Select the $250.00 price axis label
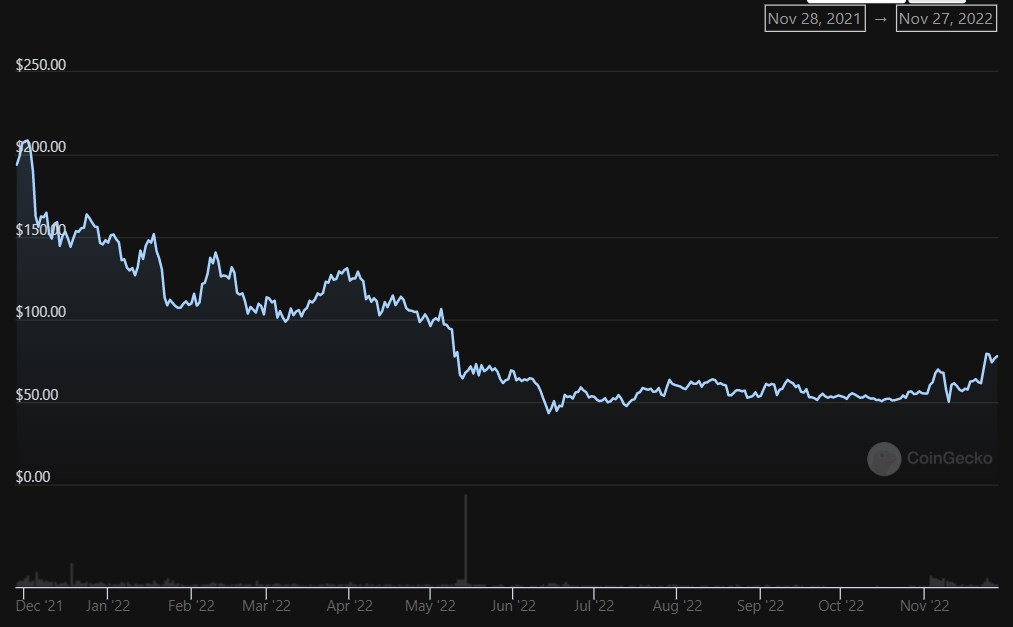The image size is (1013, 627). pos(41,65)
